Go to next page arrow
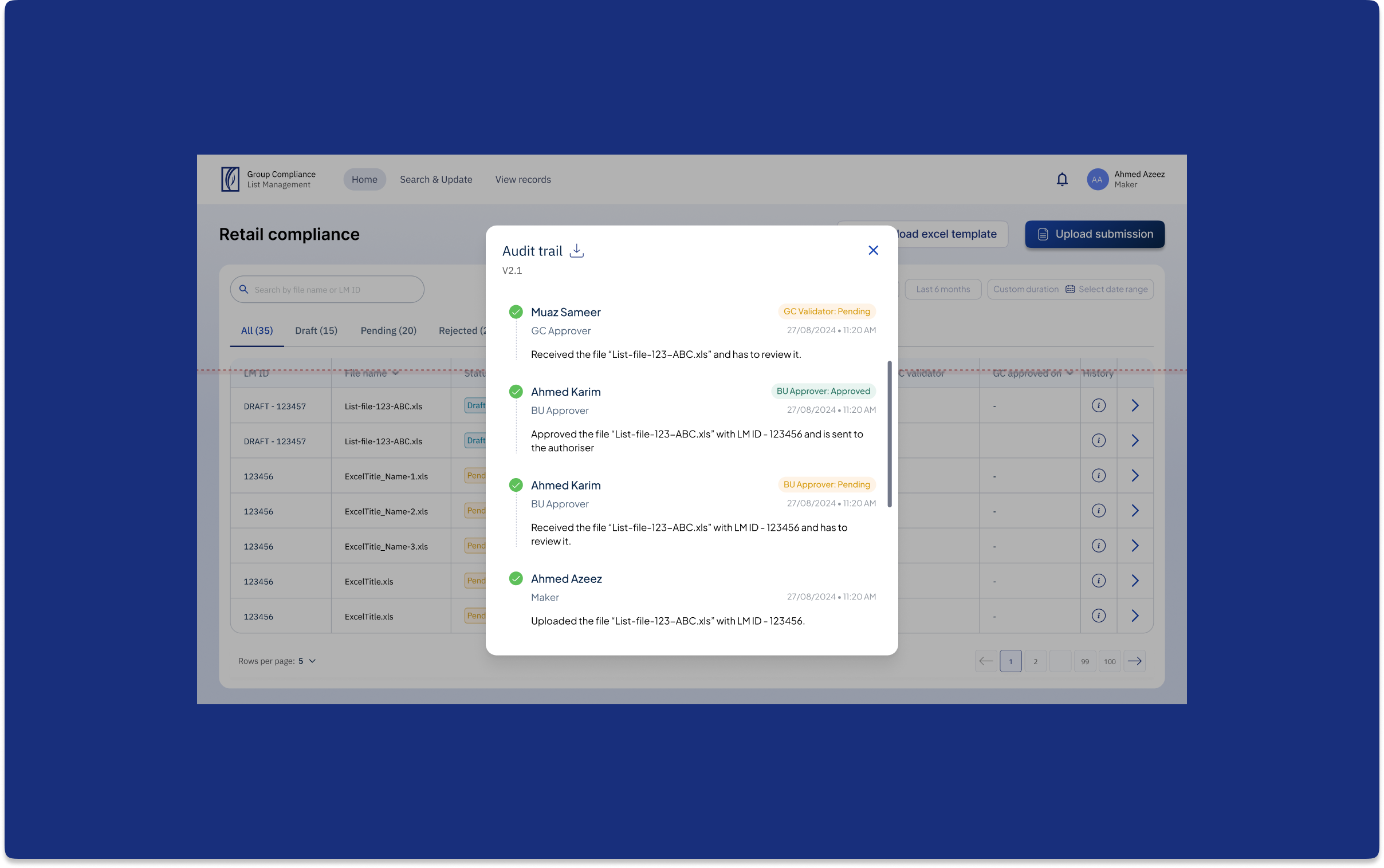 1134,661
